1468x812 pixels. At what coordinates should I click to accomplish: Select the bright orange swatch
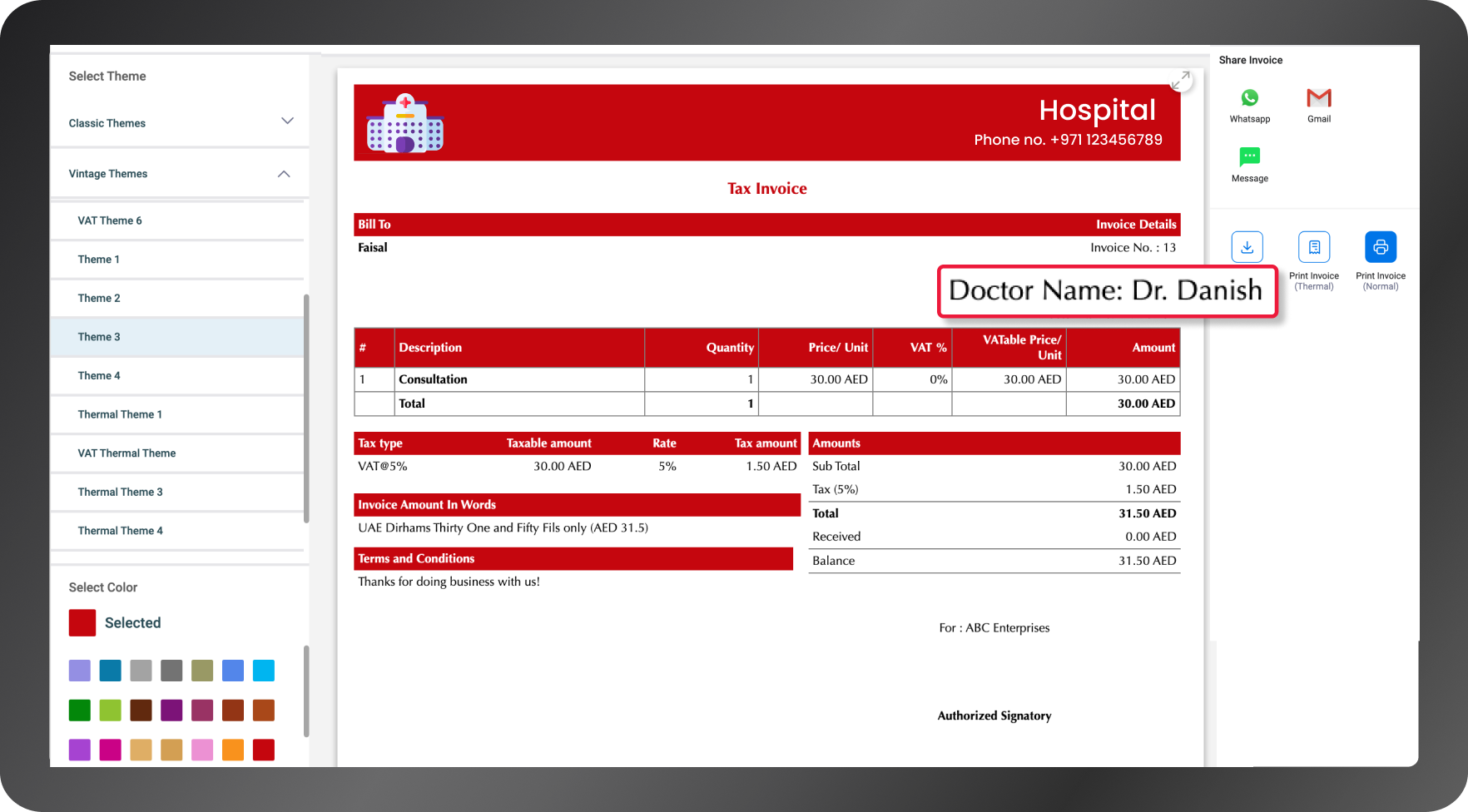coord(233,750)
